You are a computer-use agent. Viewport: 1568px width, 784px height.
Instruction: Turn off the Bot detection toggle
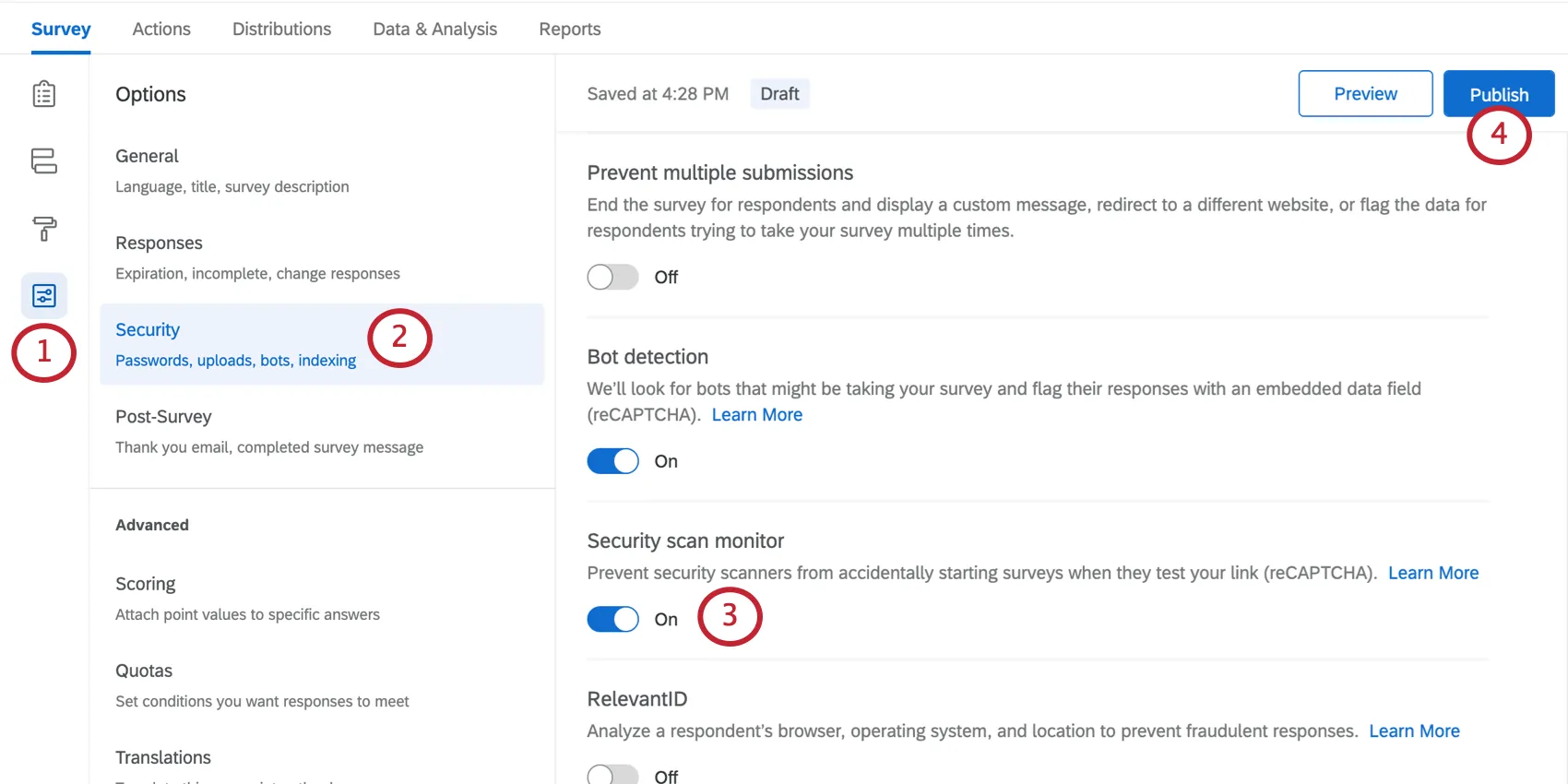612,461
